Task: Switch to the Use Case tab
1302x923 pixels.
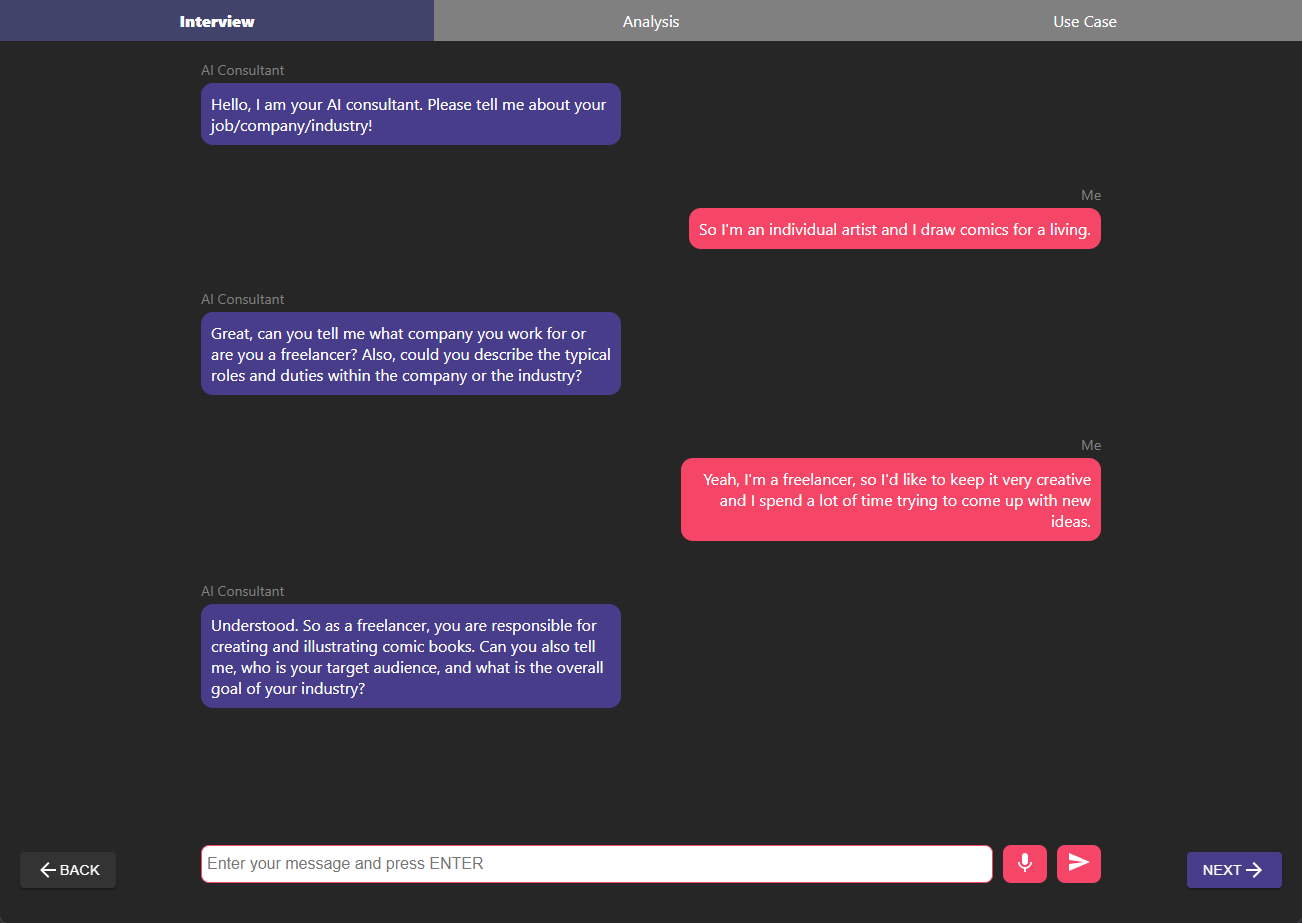Action: (1085, 21)
